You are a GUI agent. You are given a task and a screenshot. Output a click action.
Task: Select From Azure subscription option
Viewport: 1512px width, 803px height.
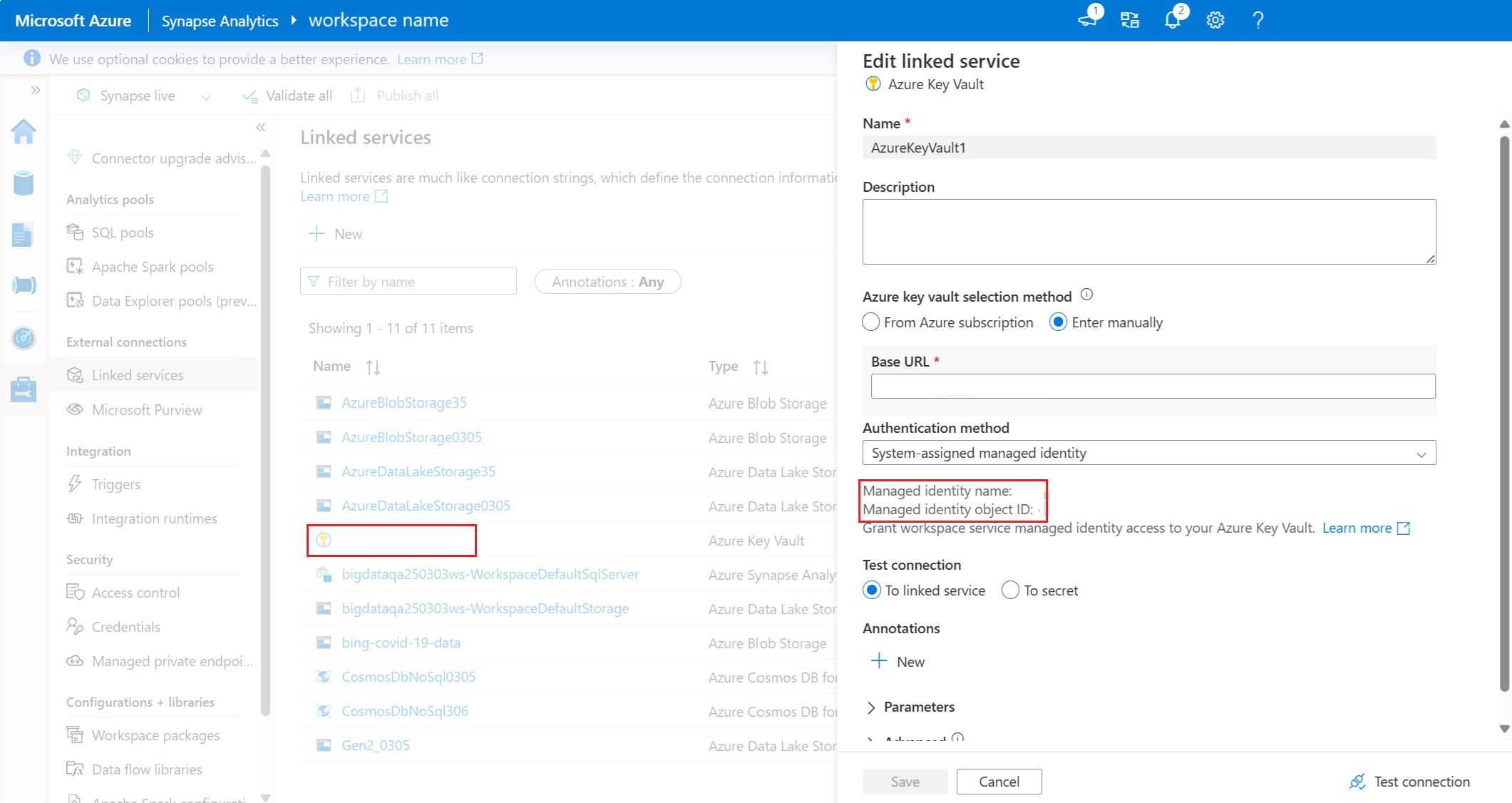pyautogui.click(x=870, y=322)
